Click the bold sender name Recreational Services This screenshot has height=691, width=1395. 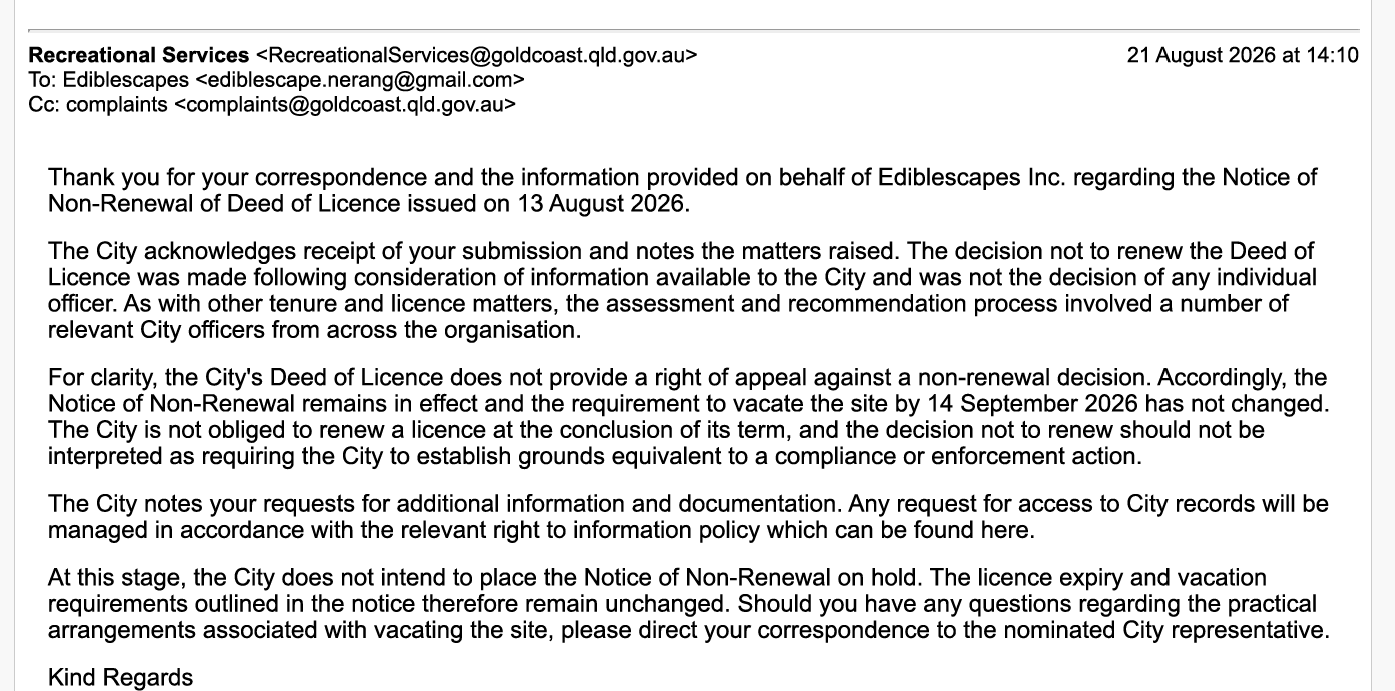139,56
